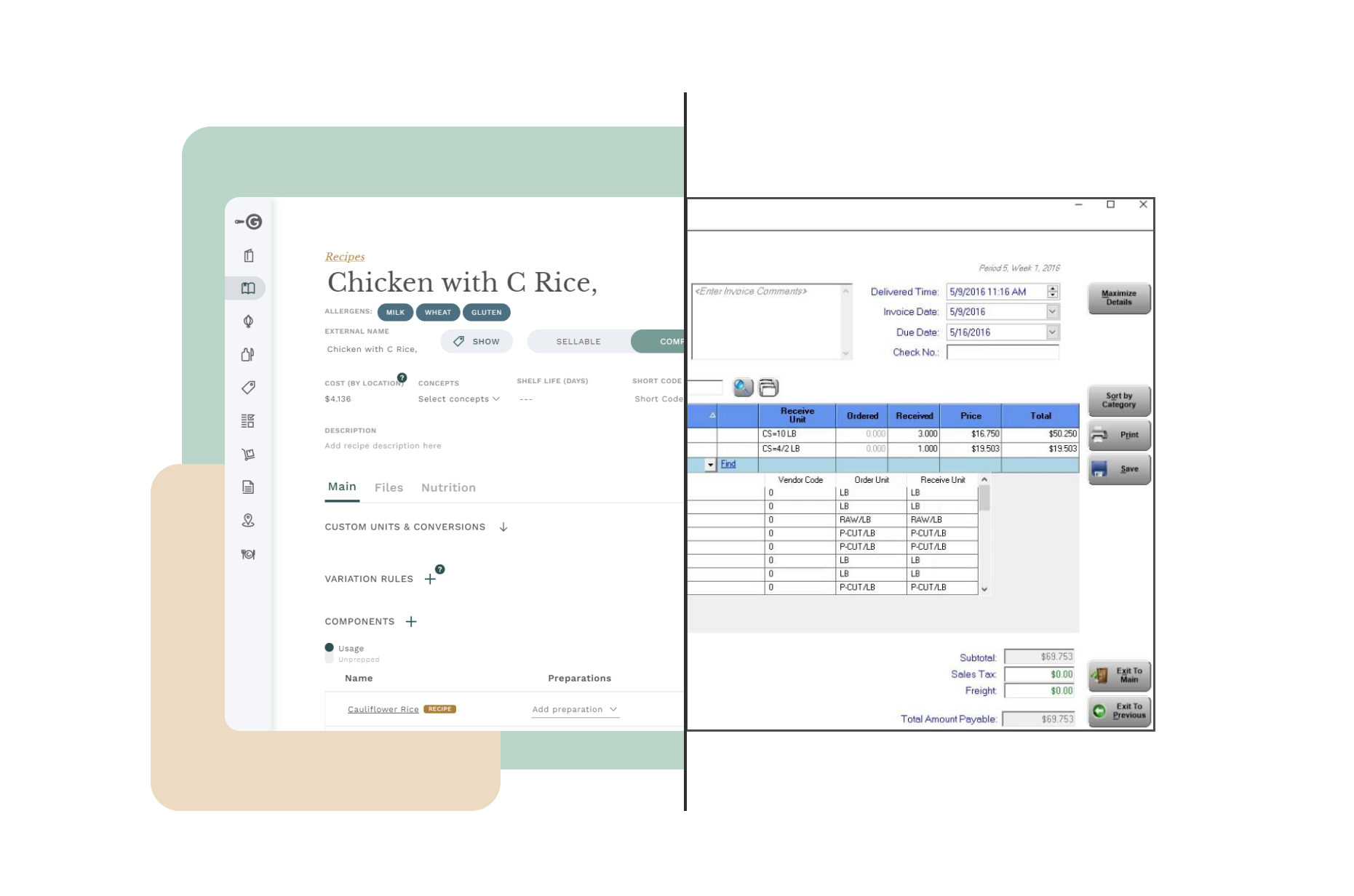
Task: Click the Ordered column header
Action: 862,415
